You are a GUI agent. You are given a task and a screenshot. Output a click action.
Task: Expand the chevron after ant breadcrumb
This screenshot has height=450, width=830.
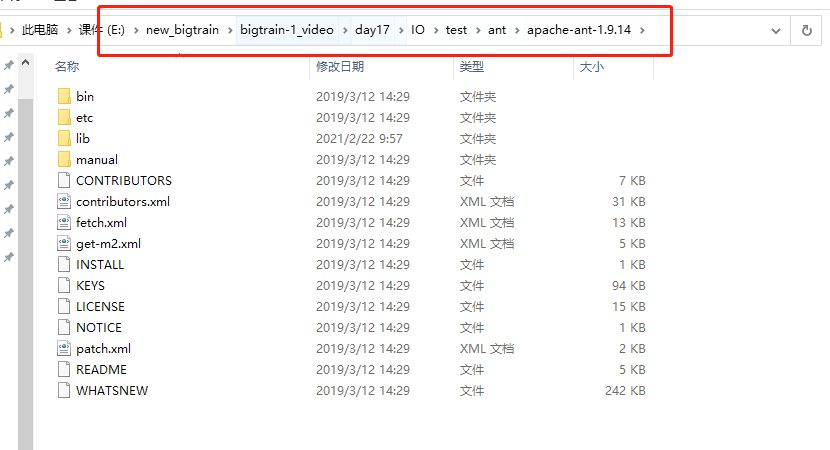[x=517, y=30]
